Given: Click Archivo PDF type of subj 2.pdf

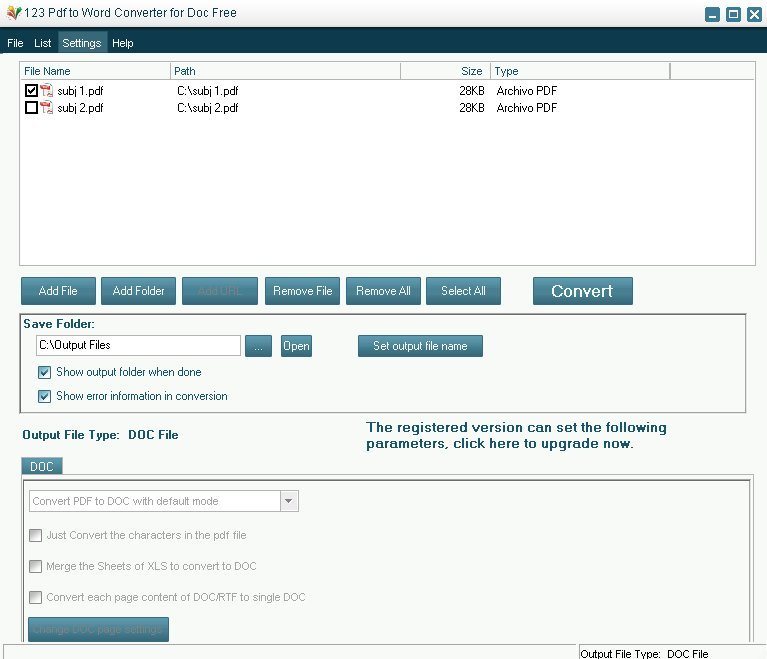Looking at the screenshot, I should (527, 108).
